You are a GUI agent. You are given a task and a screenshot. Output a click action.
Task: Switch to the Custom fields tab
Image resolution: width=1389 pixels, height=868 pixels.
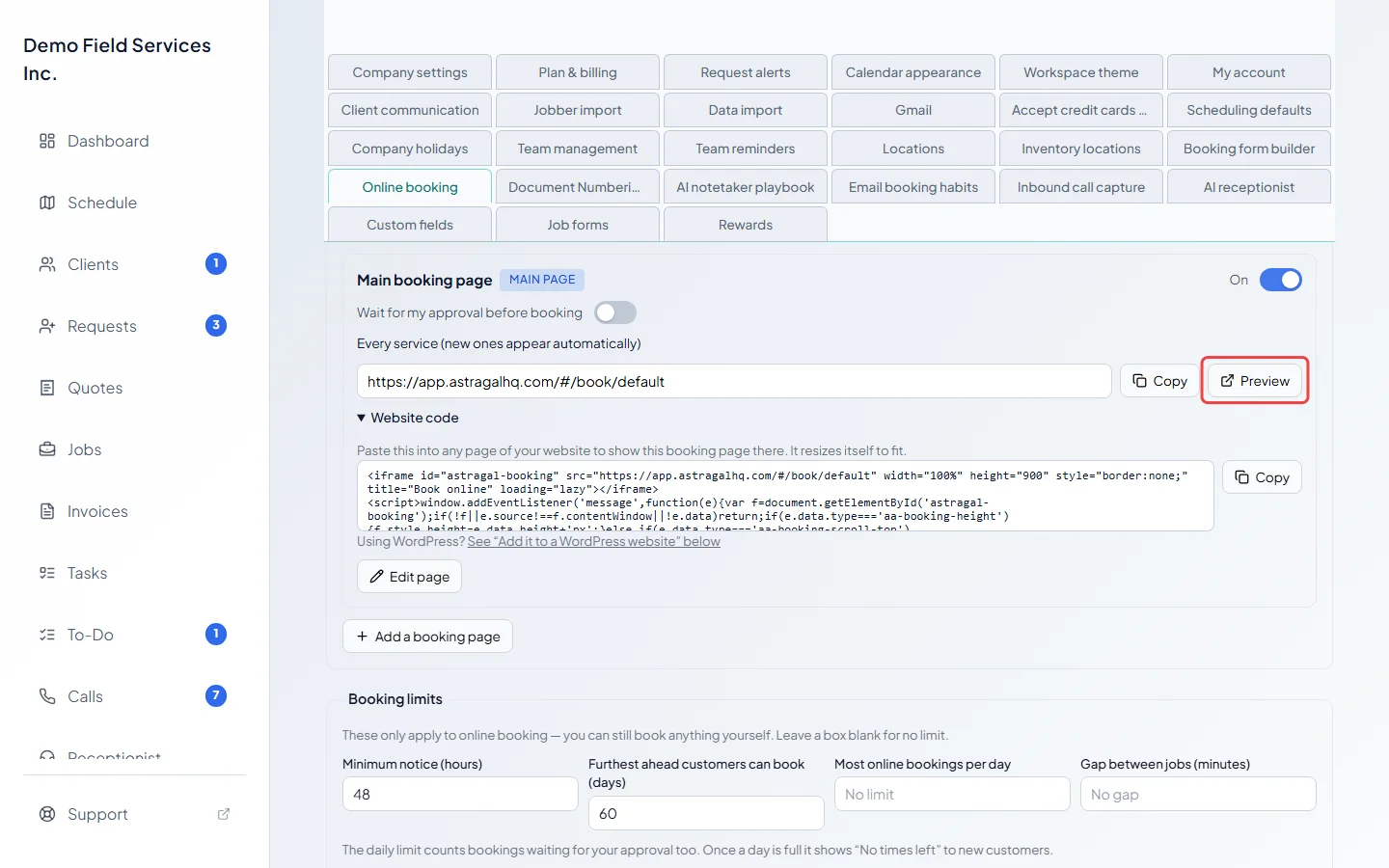coord(410,225)
